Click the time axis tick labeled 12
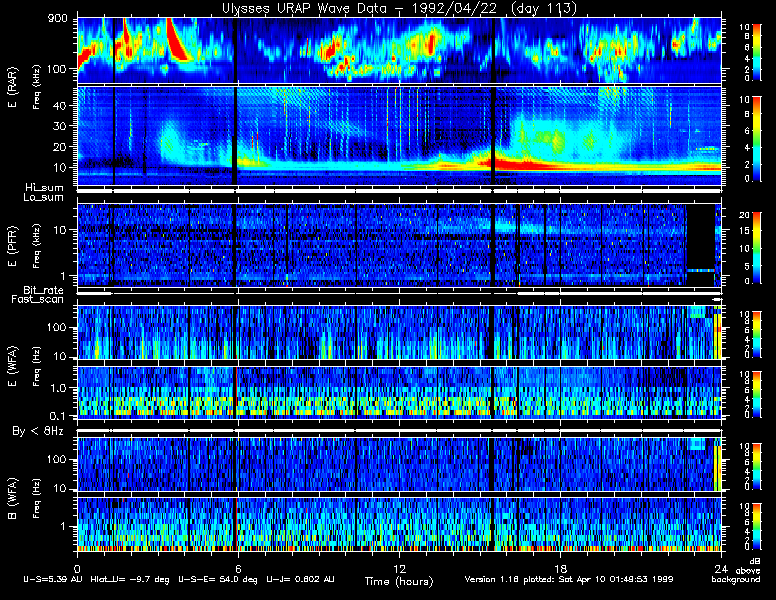Screen dimensions: 776x600 click(x=399, y=568)
